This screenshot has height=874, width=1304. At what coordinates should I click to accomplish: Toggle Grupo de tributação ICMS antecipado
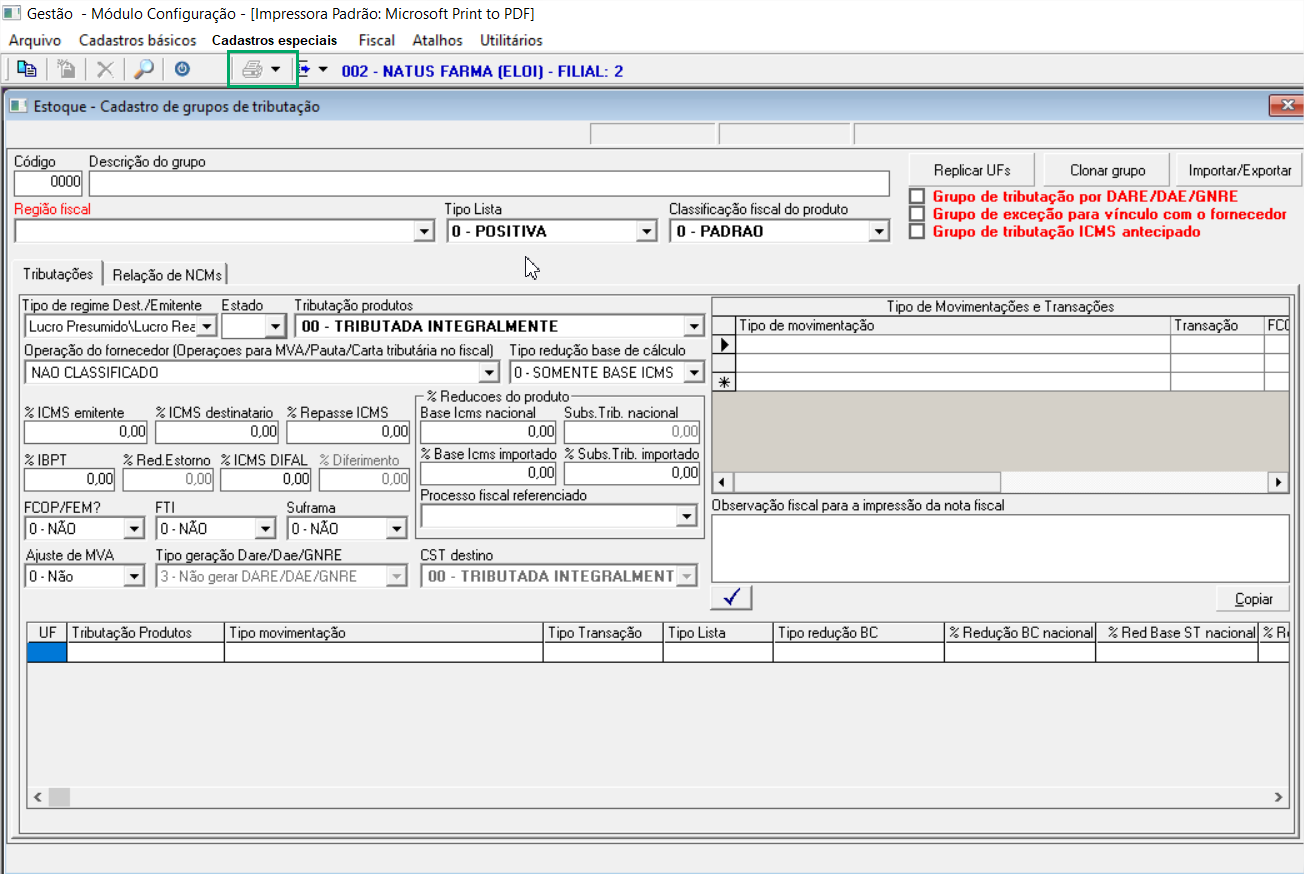pos(916,231)
